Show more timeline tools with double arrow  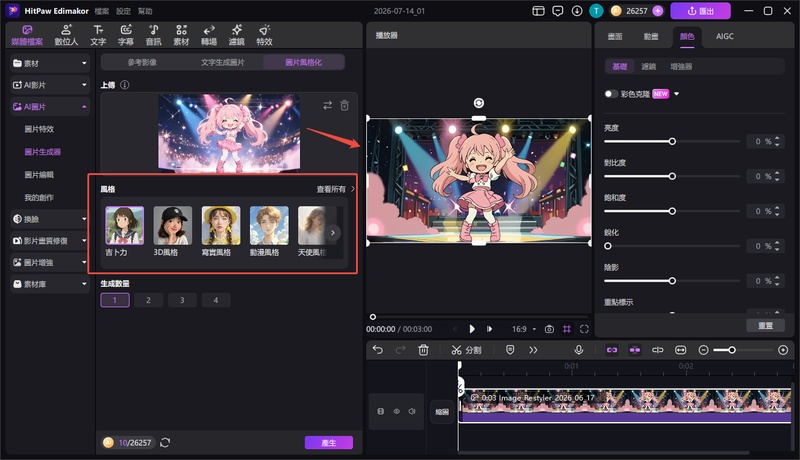[x=533, y=350]
